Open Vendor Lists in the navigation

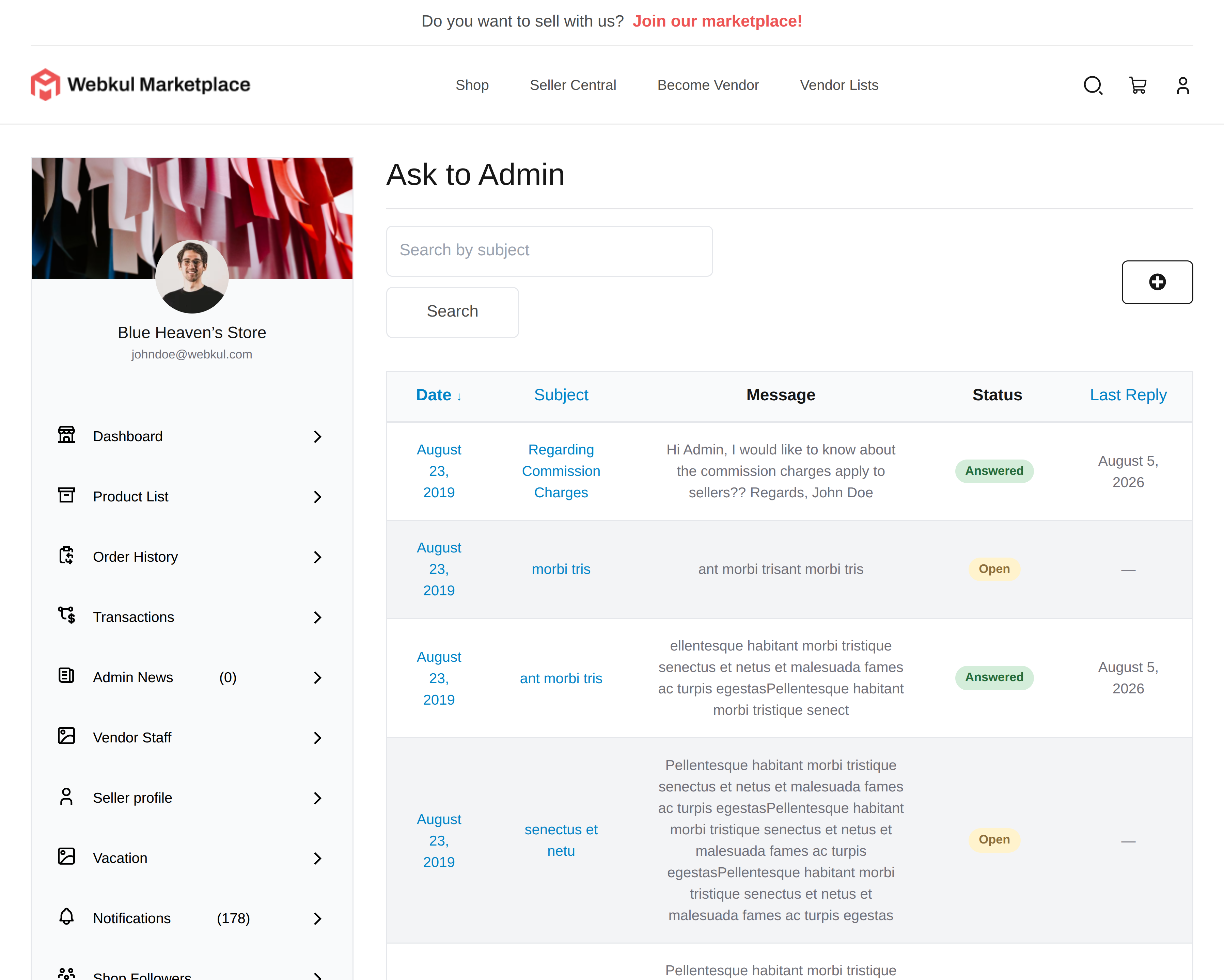(839, 85)
